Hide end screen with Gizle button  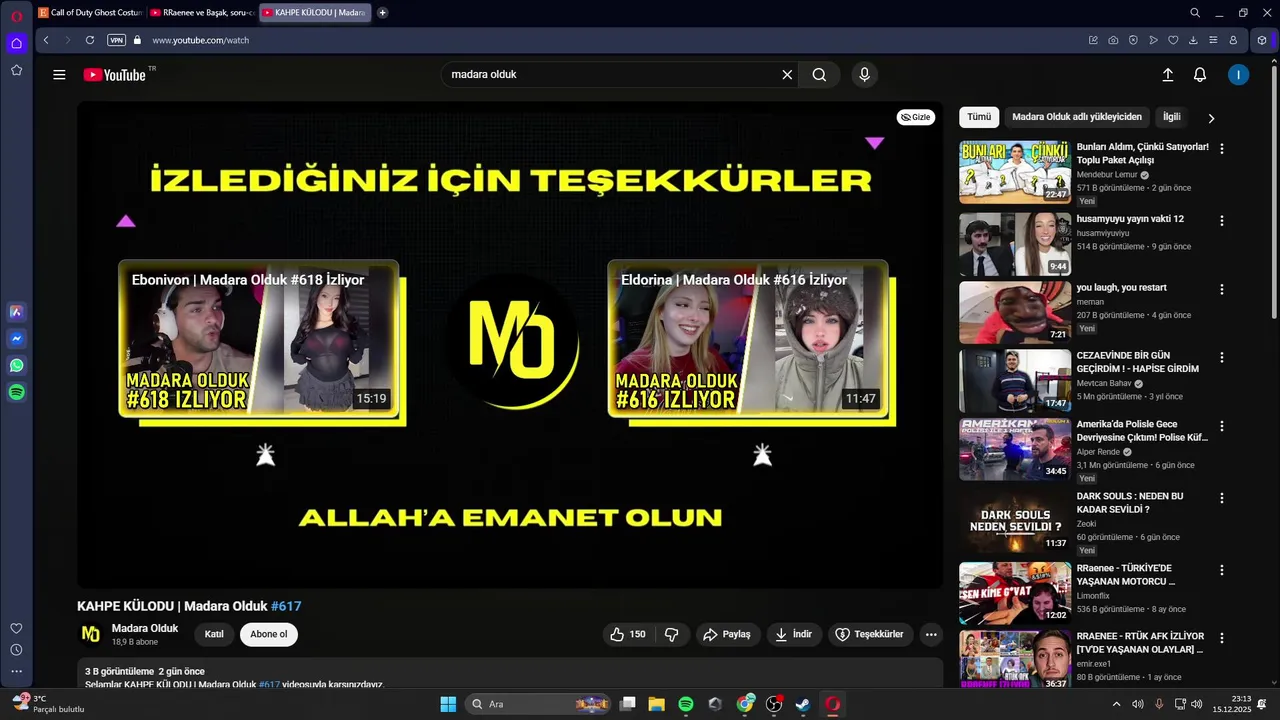[915, 117]
